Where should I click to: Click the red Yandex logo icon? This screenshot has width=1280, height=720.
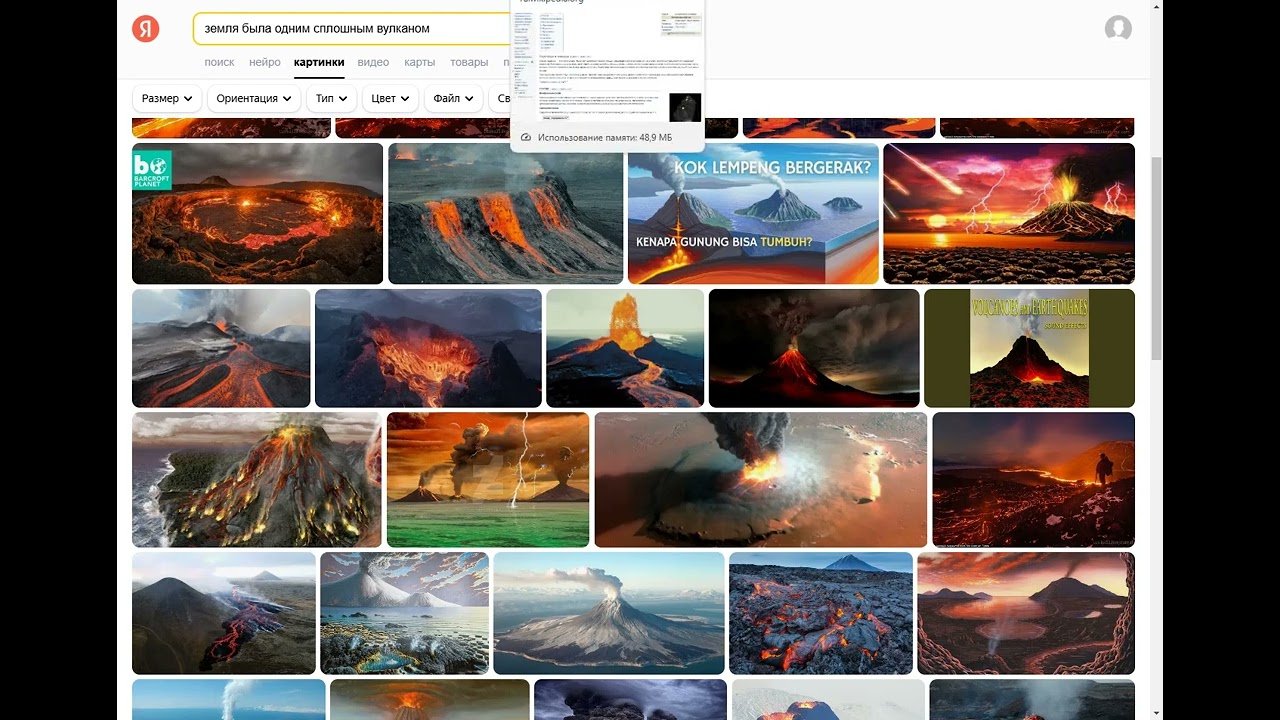[x=146, y=29]
